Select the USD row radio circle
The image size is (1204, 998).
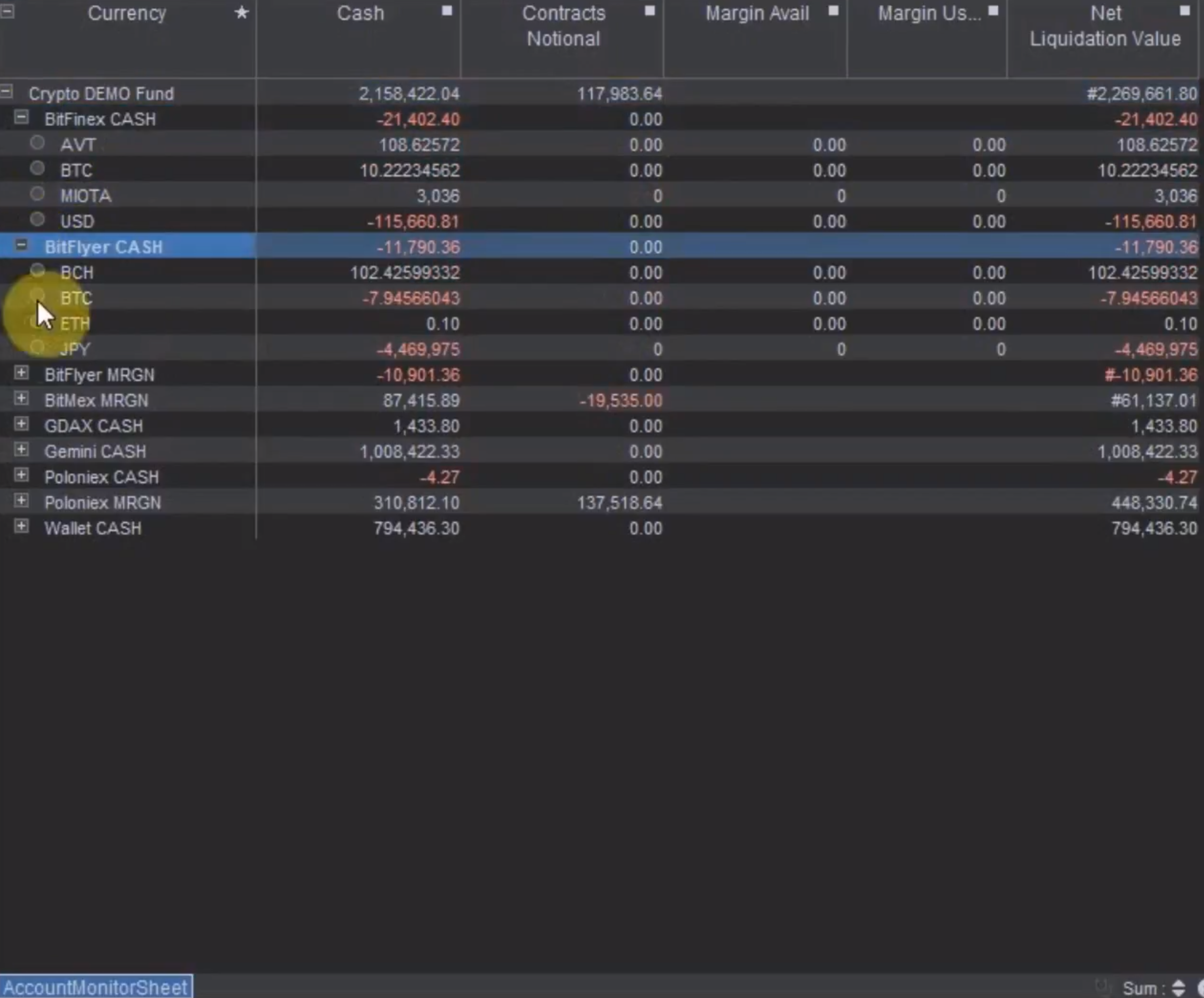coord(37,220)
